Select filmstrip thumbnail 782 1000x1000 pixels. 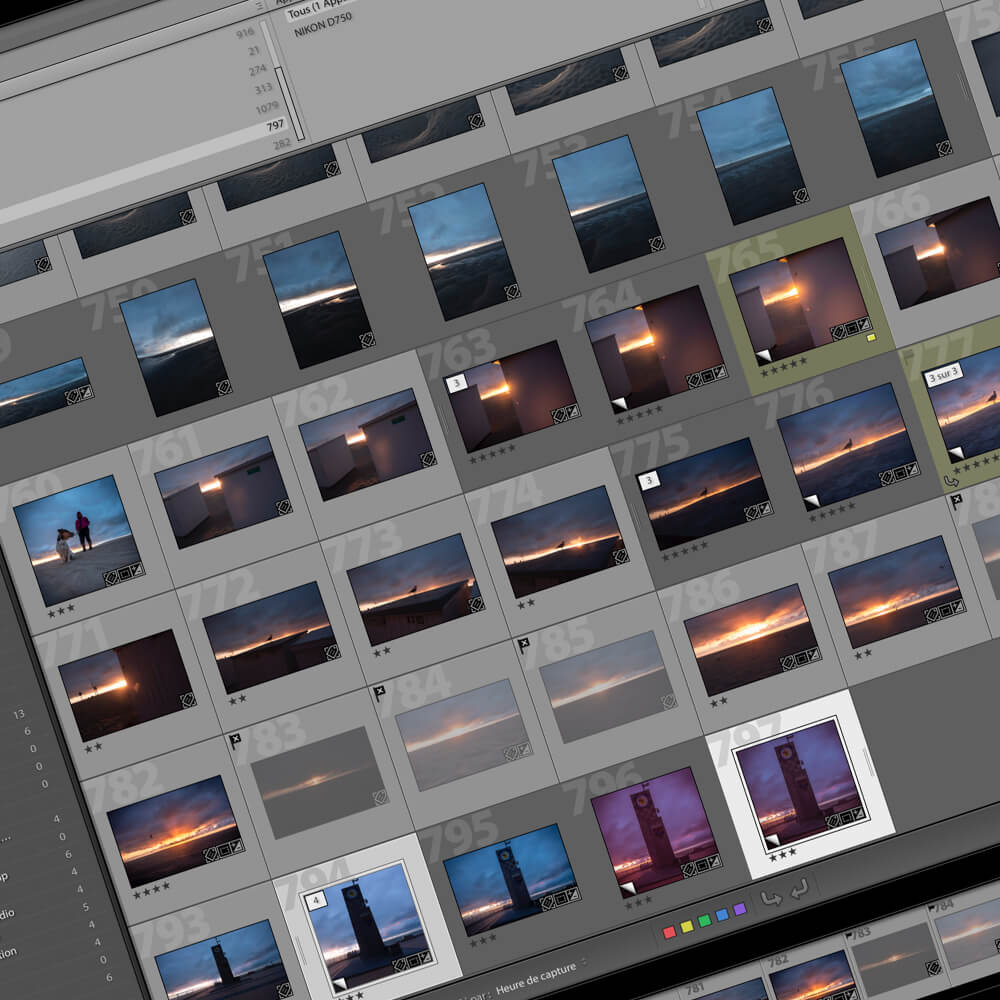810,976
